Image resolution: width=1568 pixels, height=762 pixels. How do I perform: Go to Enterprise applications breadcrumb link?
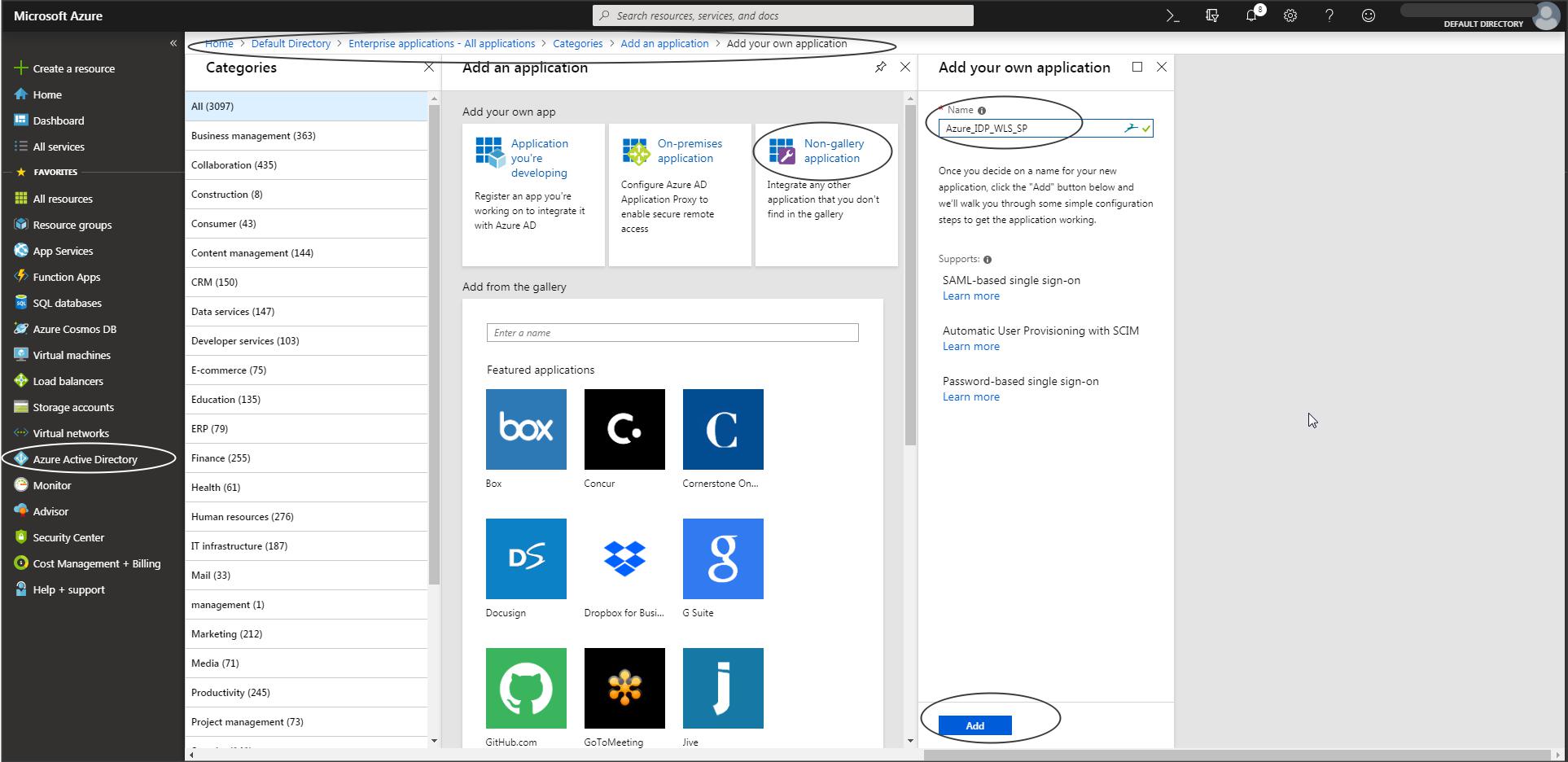tap(441, 44)
